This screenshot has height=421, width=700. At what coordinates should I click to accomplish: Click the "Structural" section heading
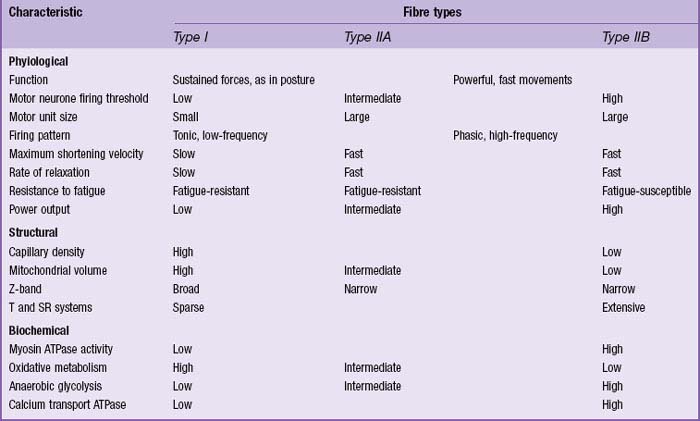click(x=32, y=234)
